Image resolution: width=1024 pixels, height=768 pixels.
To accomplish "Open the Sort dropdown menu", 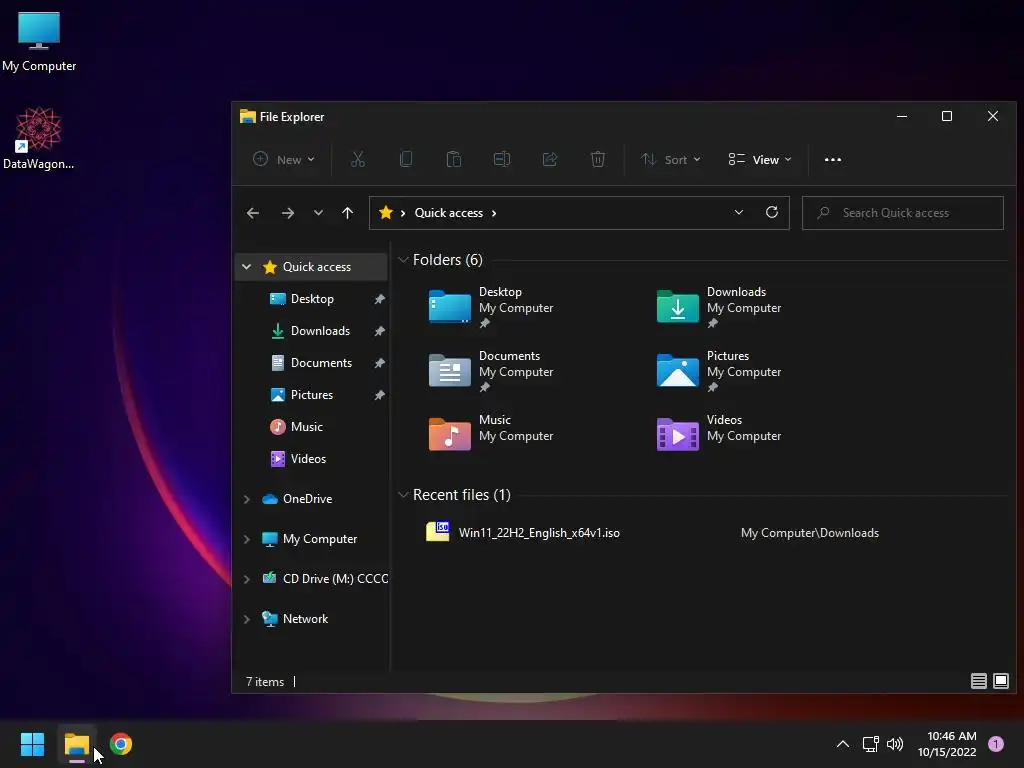I will [x=671, y=159].
